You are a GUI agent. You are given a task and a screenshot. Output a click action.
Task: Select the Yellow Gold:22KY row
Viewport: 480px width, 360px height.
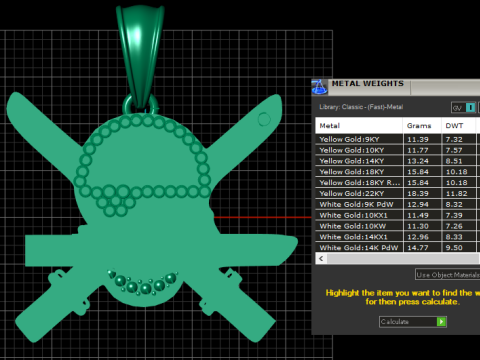398,193
